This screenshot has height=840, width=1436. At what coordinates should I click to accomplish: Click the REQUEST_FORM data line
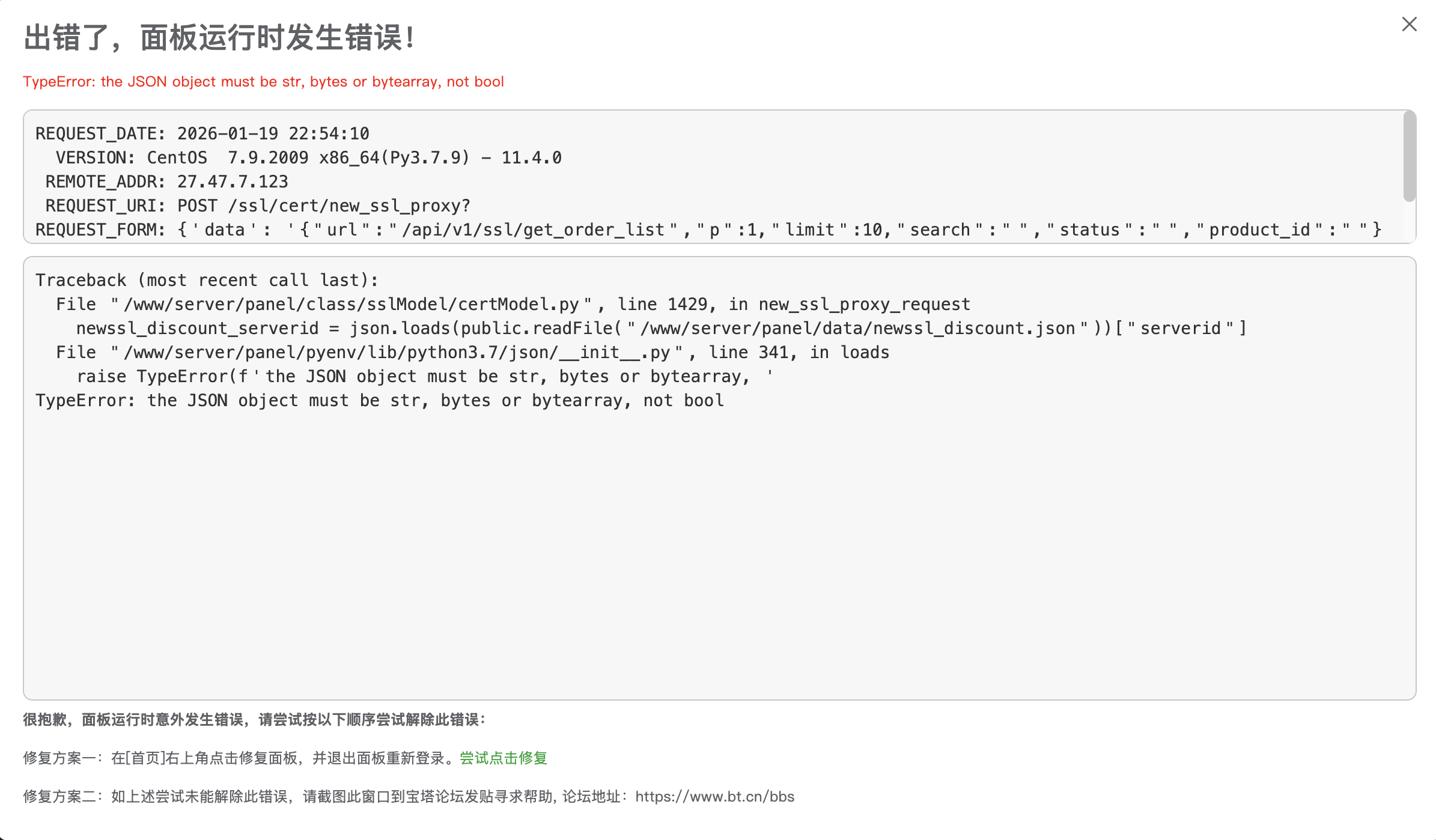click(708, 230)
